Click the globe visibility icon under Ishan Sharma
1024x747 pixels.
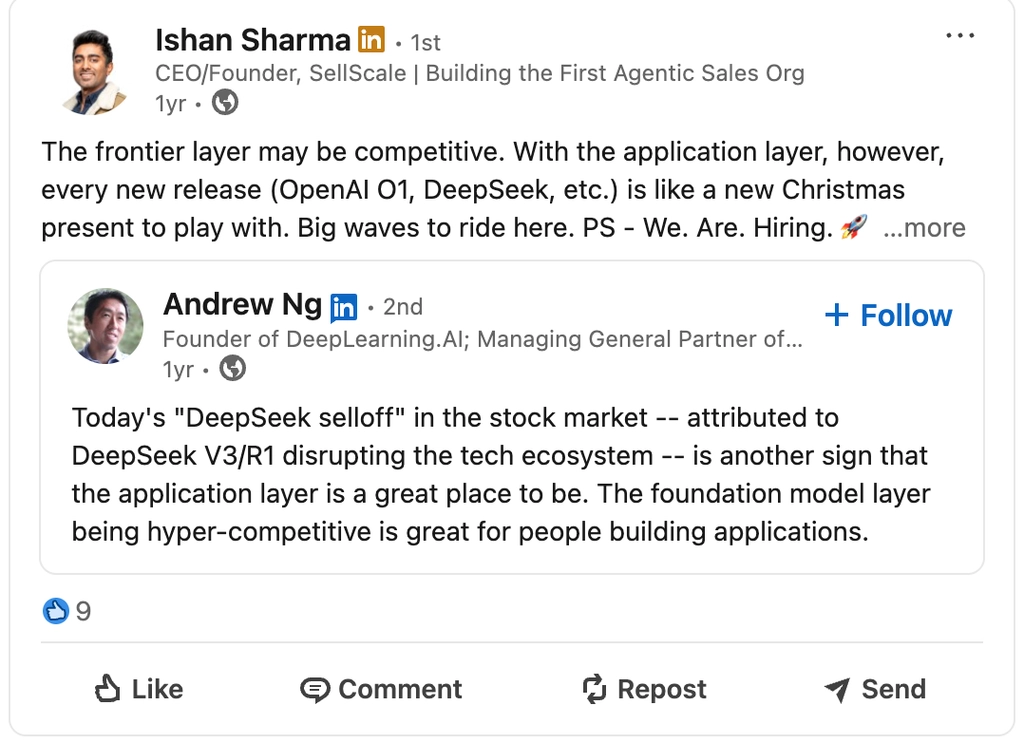pos(226,102)
